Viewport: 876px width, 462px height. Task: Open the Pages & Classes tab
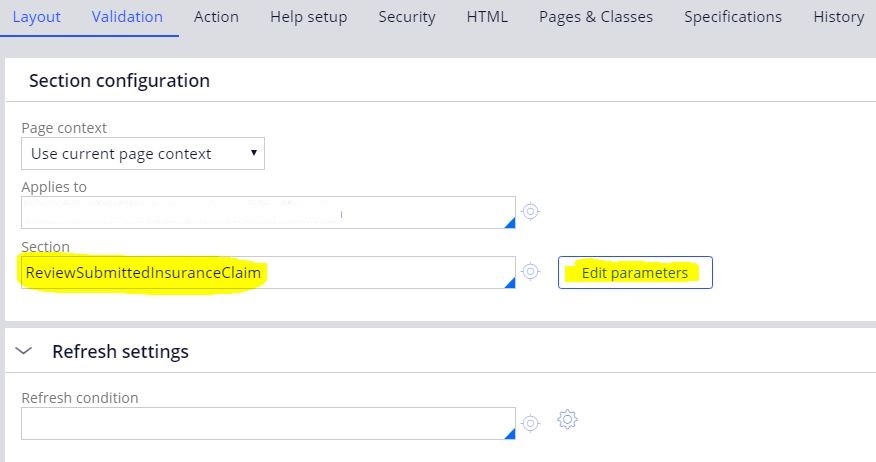596,17
